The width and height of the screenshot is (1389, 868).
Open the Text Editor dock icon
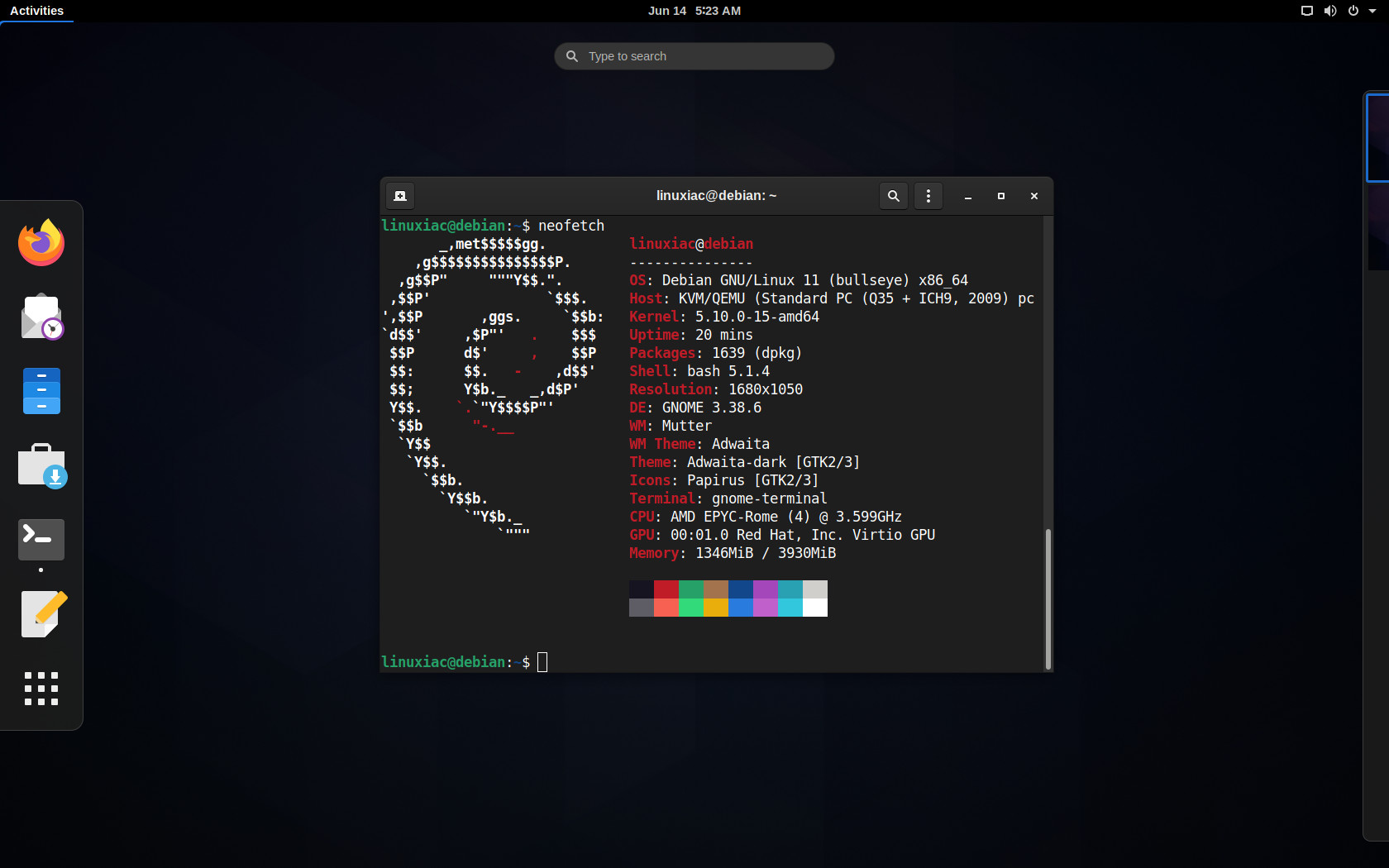43,614
